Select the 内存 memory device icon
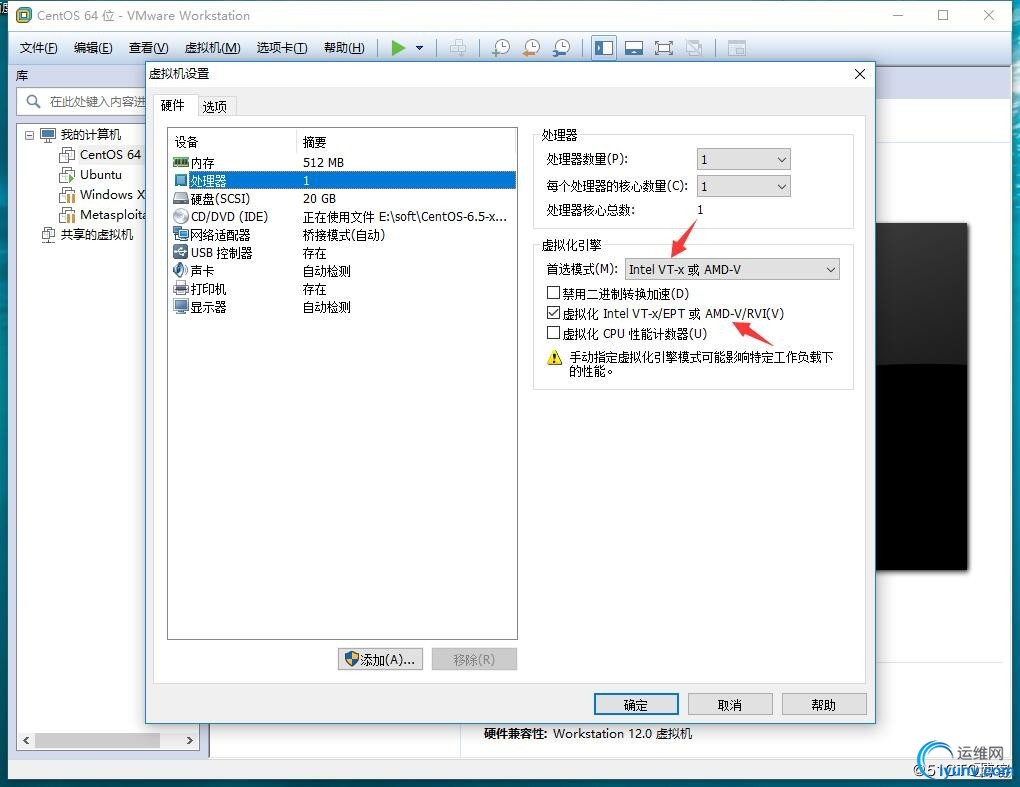Screen dimensions: 1020x787 point(181,162)
